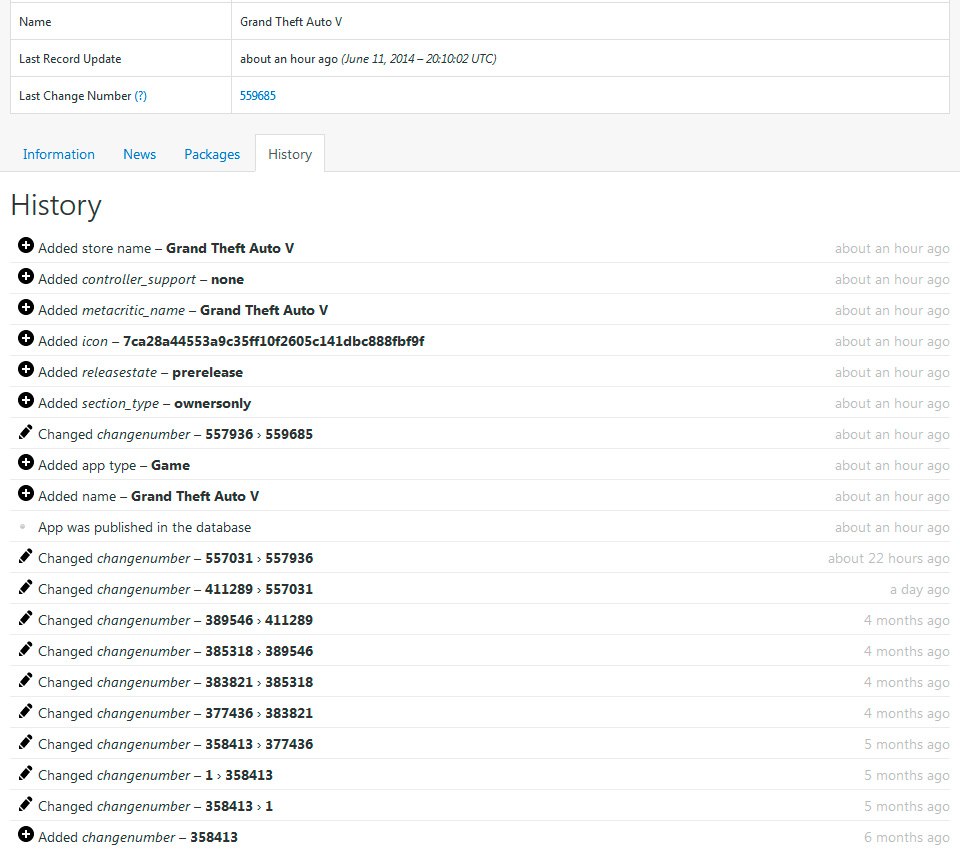Click plus icon beside Added changenumber 358413
Viewport: 960px width, 860px height.
(26, 834)
